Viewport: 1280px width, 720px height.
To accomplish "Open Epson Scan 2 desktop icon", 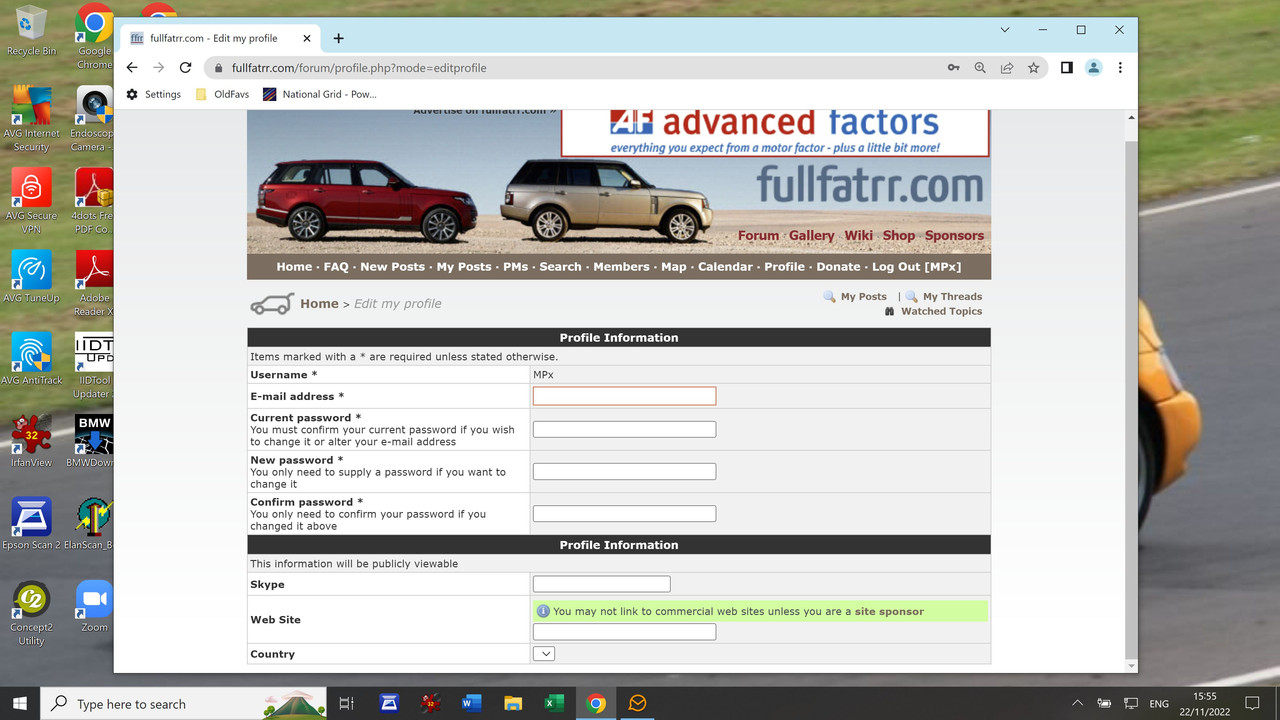I will click(x=31, y=523).
